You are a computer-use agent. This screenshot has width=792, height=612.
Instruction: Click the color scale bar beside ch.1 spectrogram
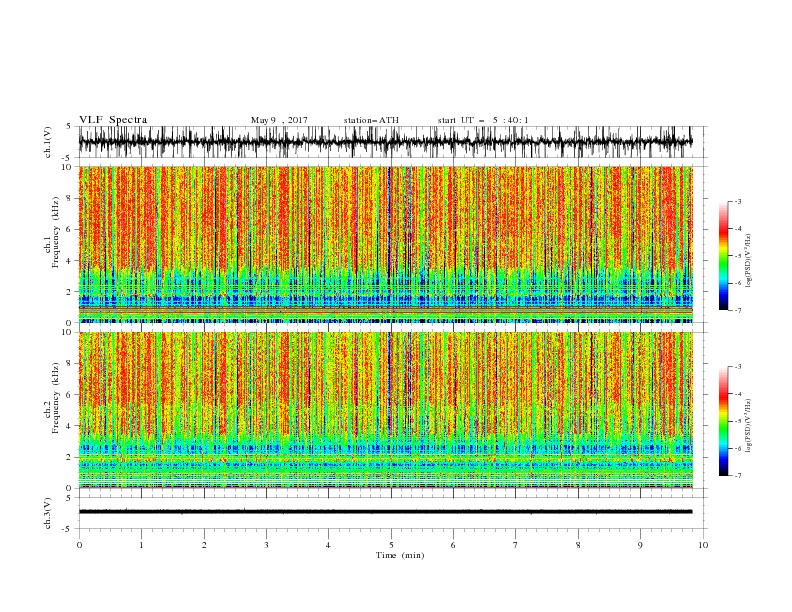click(723, 256)
